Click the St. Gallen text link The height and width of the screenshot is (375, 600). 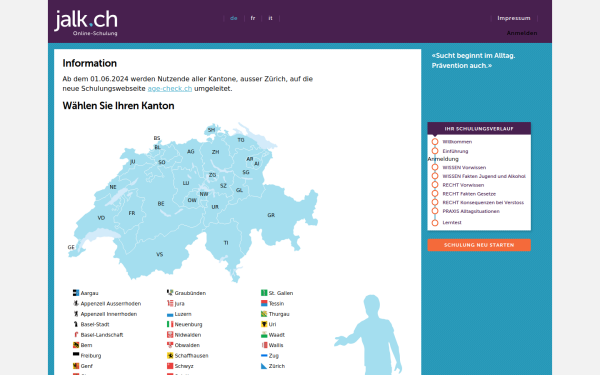(x=281, y=293)
